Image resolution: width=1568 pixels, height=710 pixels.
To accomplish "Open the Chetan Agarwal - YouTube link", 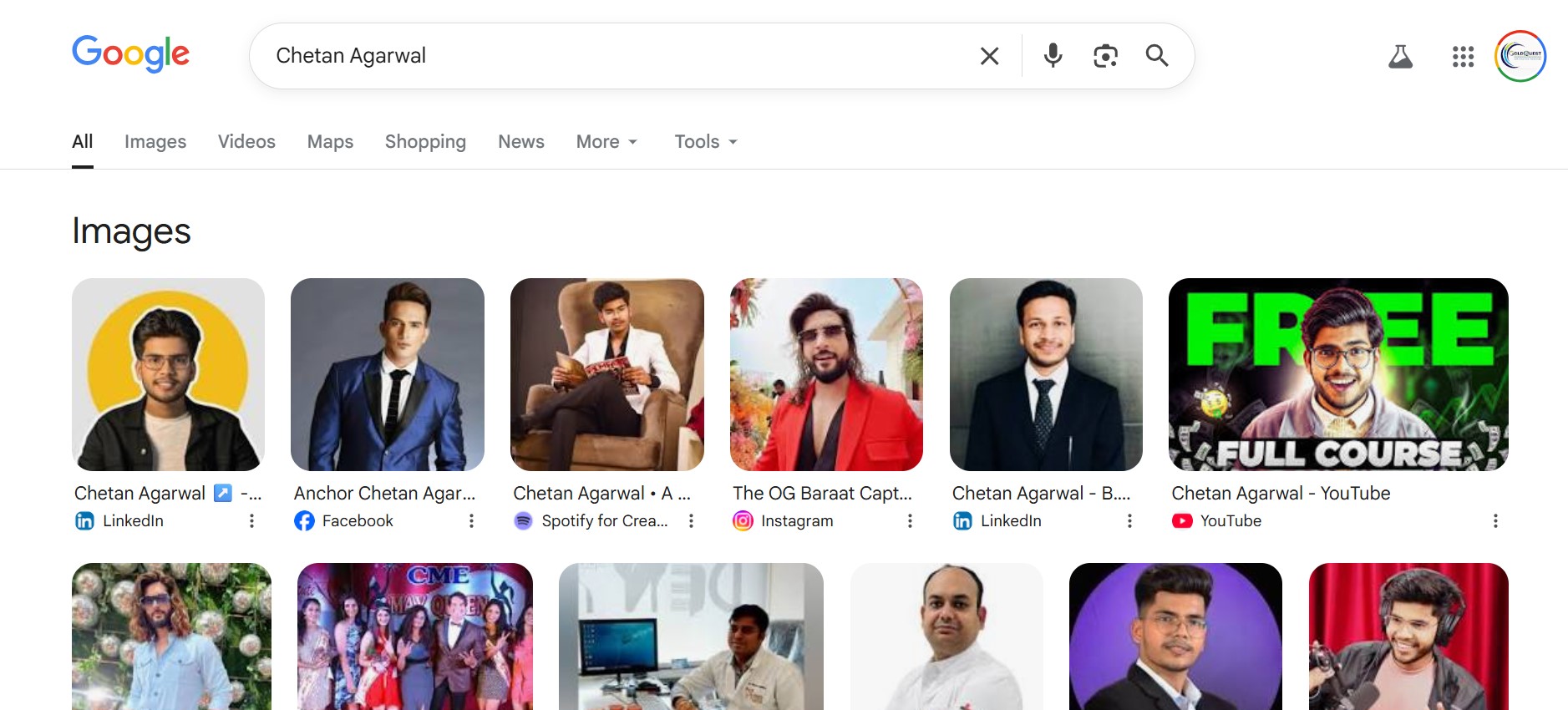I will pos(1281,494).
